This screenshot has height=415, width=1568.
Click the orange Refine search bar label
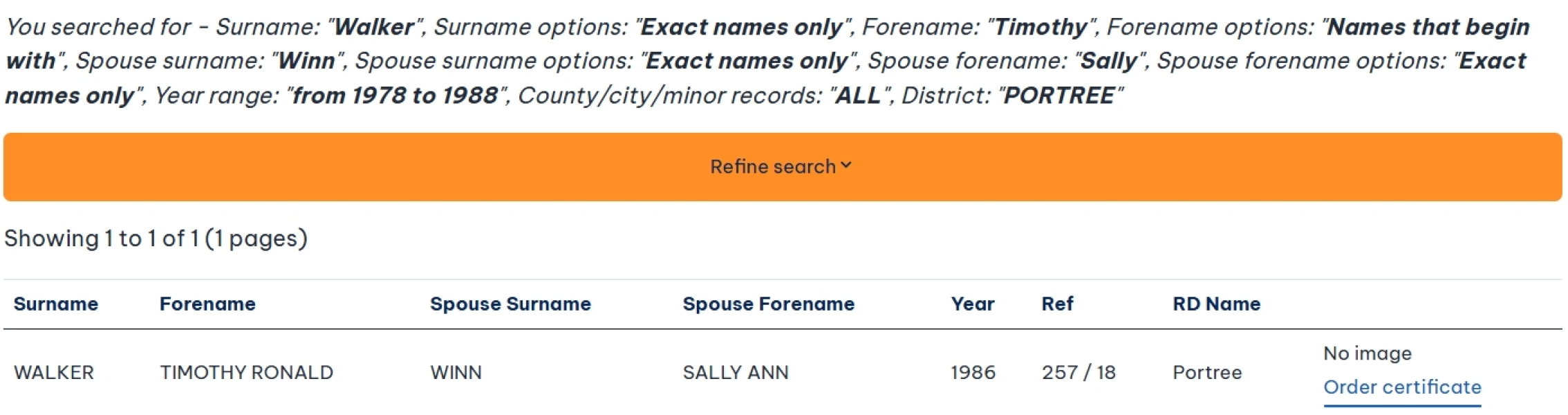[772, 167]
